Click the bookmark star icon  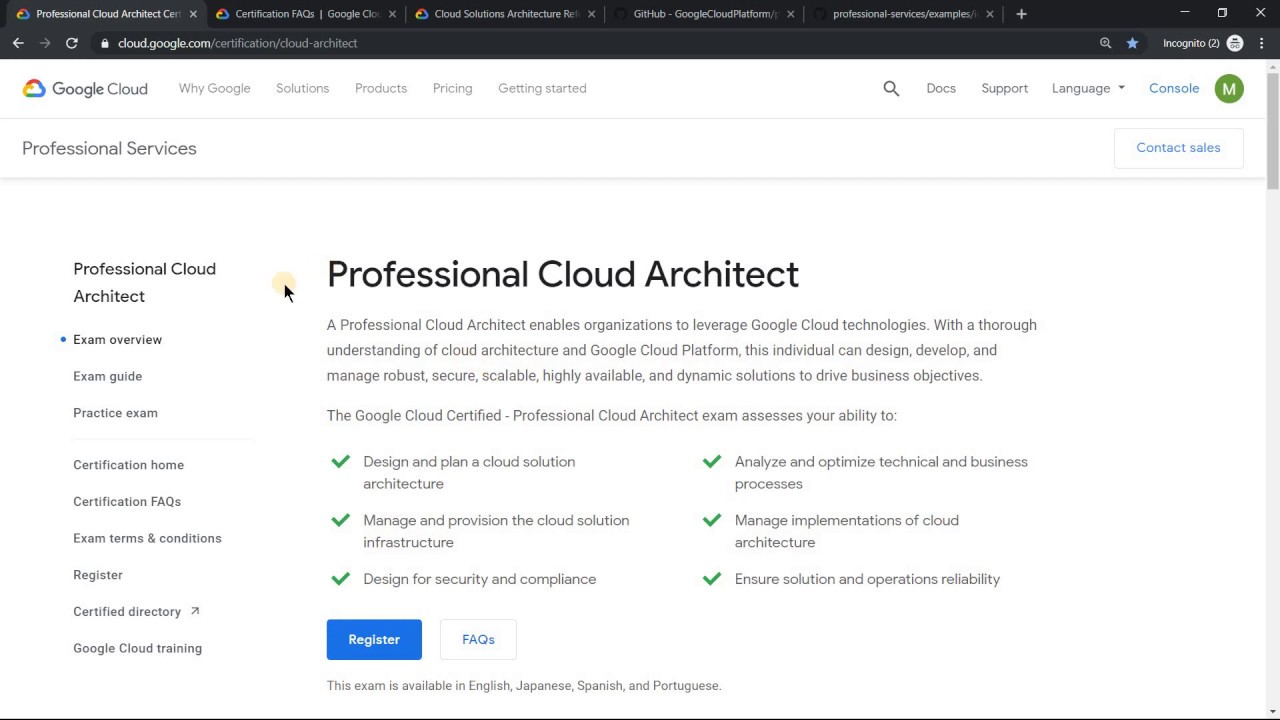tap(1132, 43)
